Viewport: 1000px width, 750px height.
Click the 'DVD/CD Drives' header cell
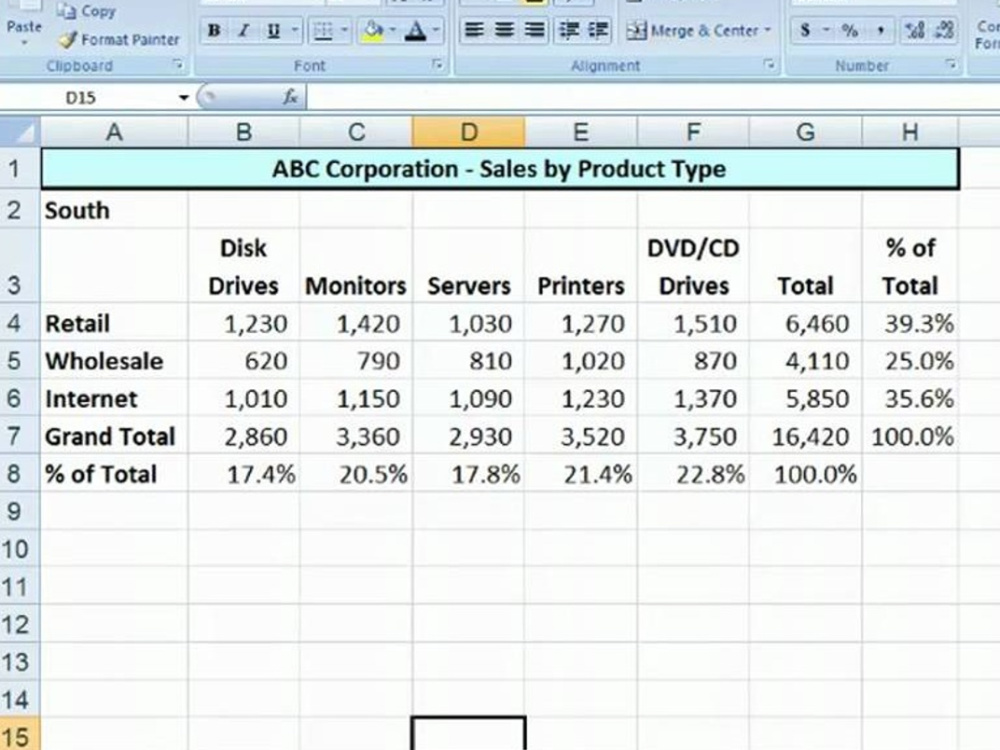[693, 266]
